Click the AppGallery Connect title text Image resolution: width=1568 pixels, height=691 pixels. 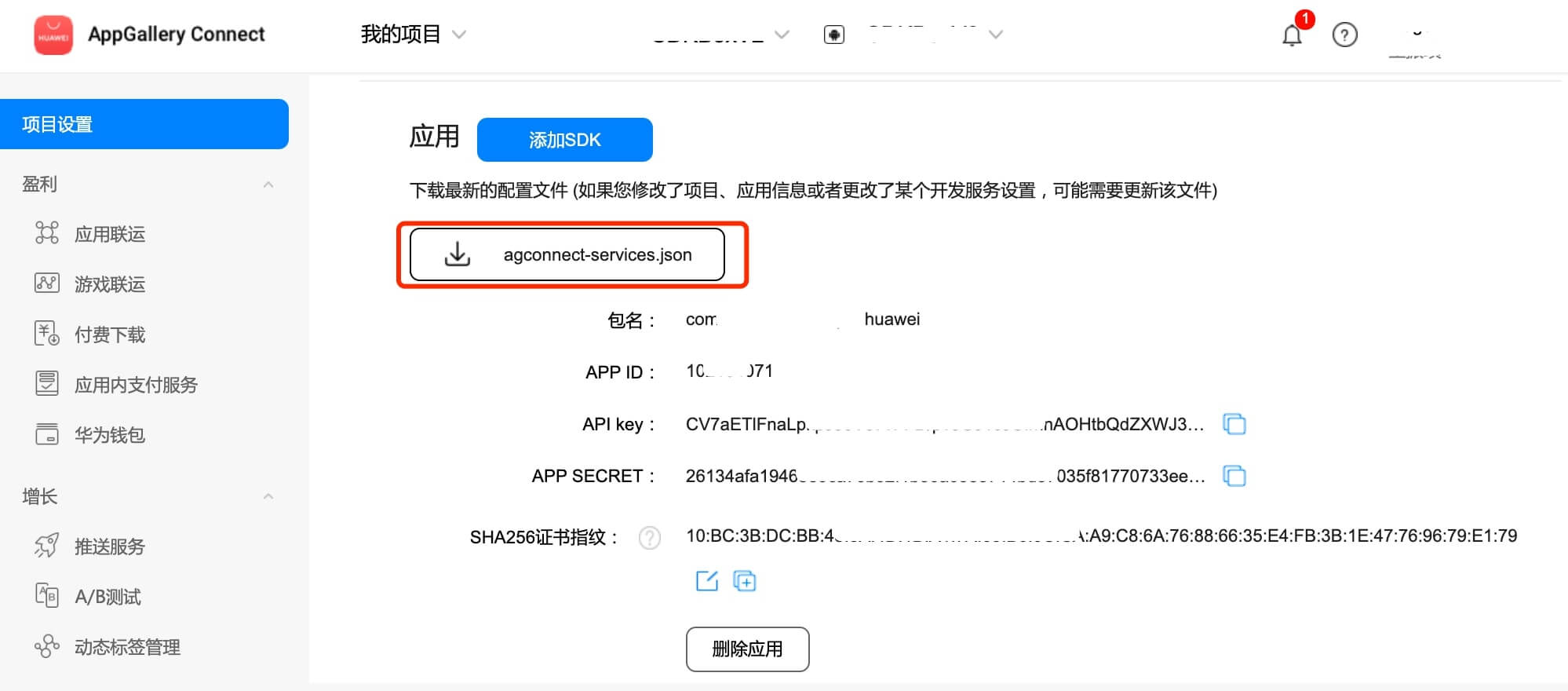pos(177,35)
